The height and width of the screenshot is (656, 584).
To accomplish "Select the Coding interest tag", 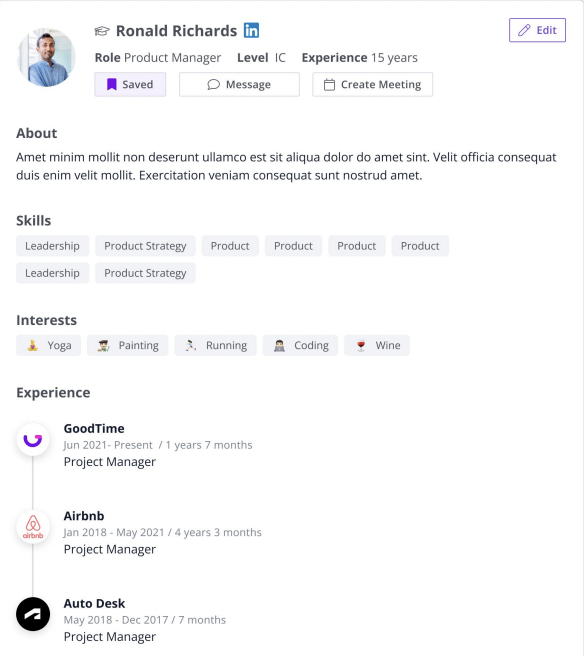I will coord(300,346).
